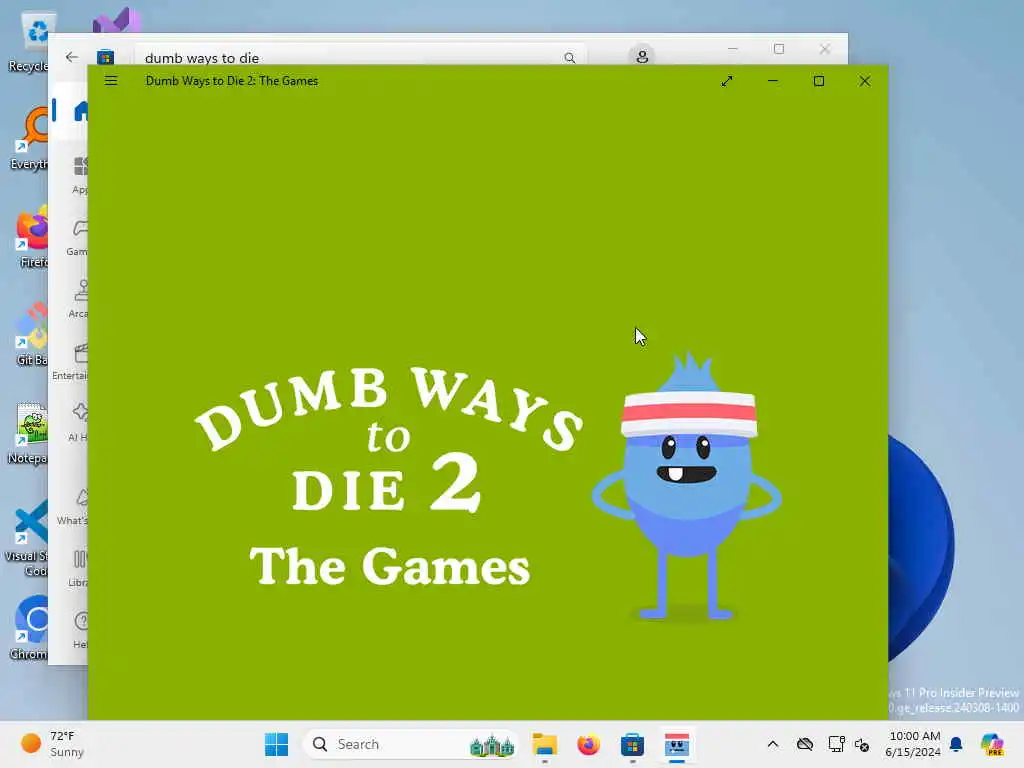The height and width of the screenshot is (768, 1024).
Task: Open the weather widget showing 72°F Sunny
Action: 54,744
